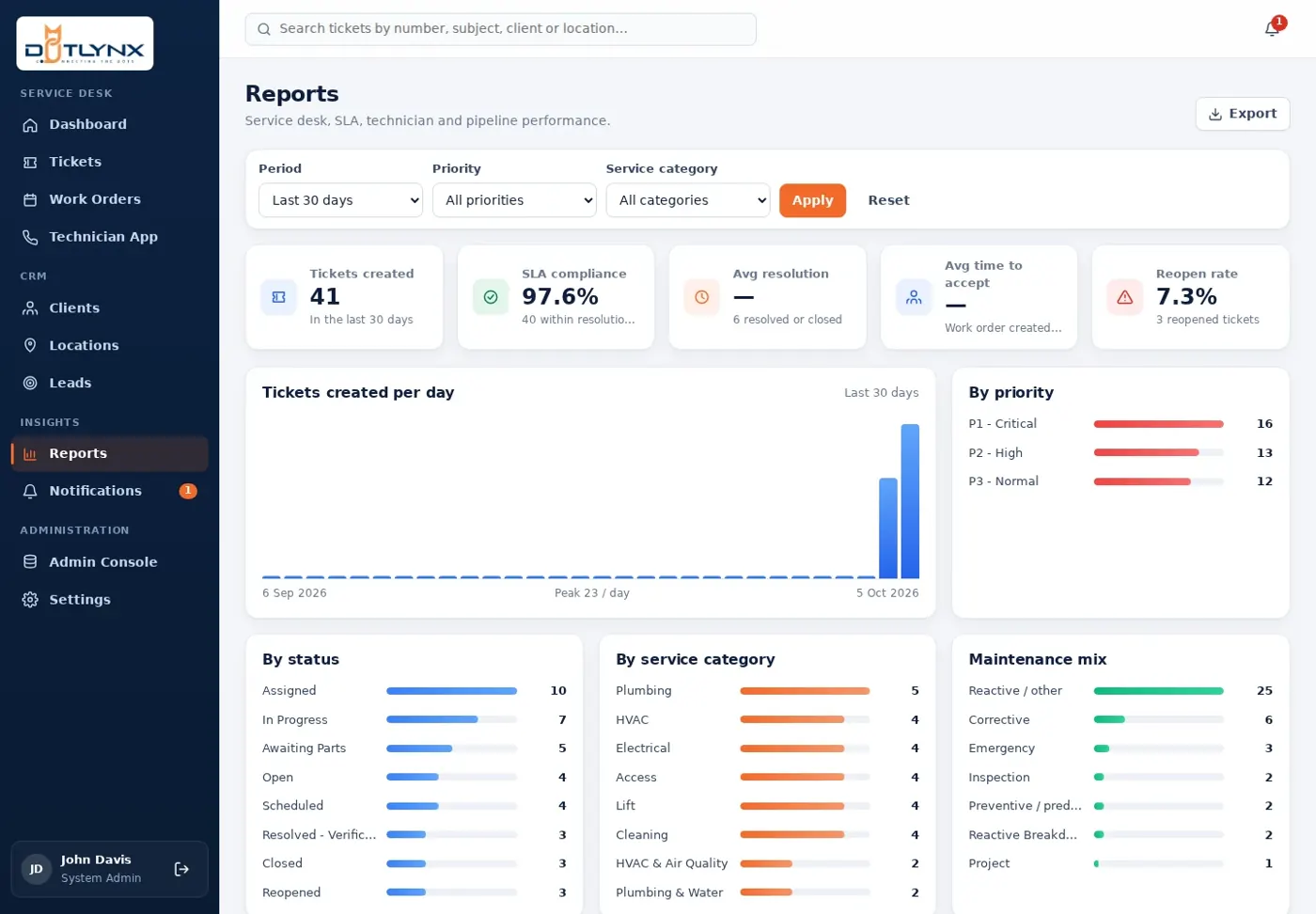
Task: Click the orange badge on Notifications
Action: click(x=188, y=491)
